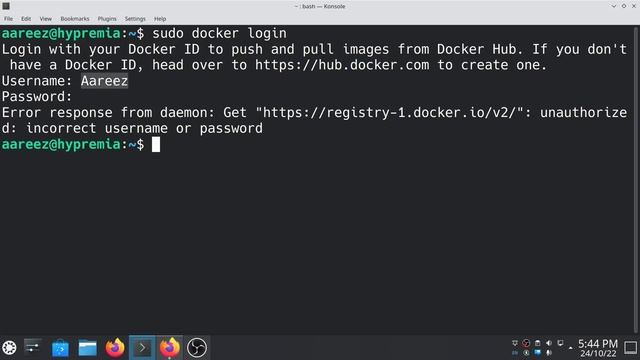The height and width of the screenshot is (360, 640).
Task: Click the 'incorrect username or password' text
Action: click(x=144, y=128)
